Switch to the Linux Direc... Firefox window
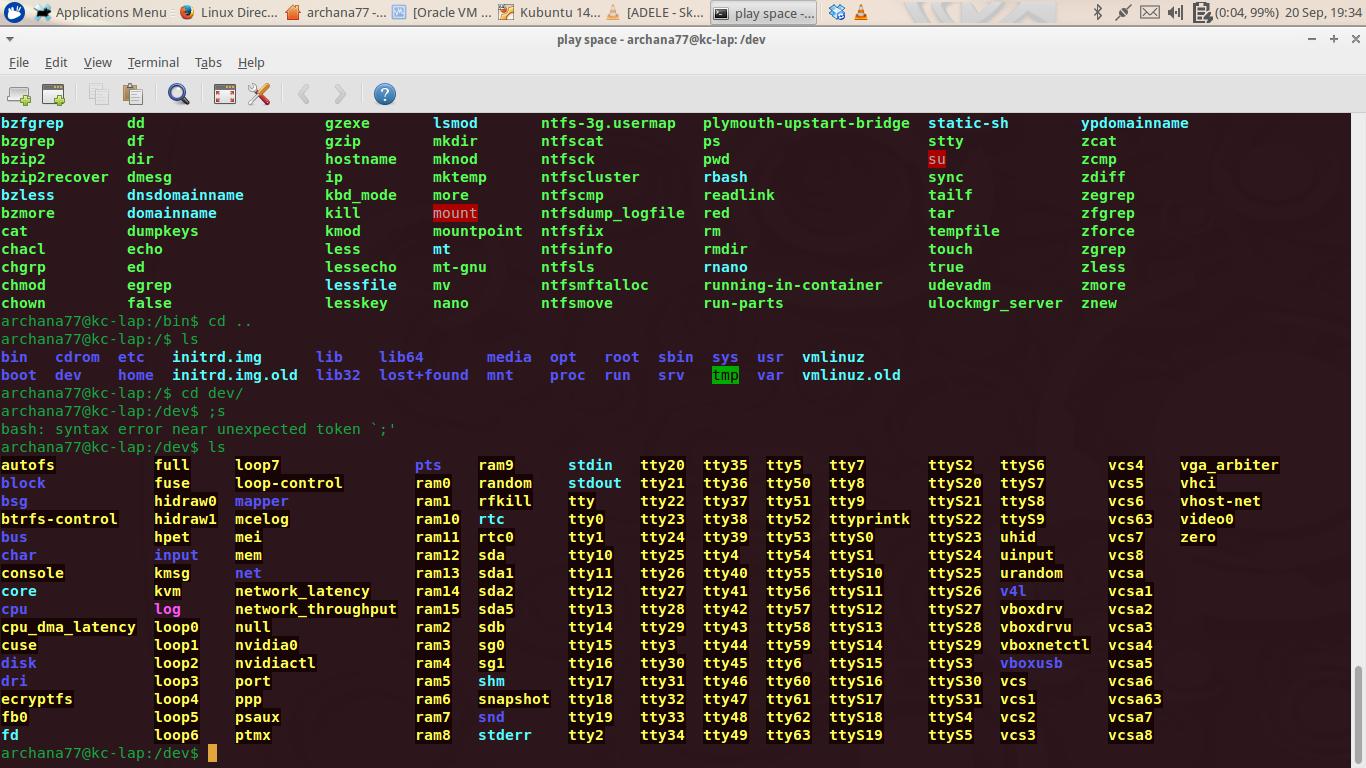1366x768 pixels. (x=229, y=13)
